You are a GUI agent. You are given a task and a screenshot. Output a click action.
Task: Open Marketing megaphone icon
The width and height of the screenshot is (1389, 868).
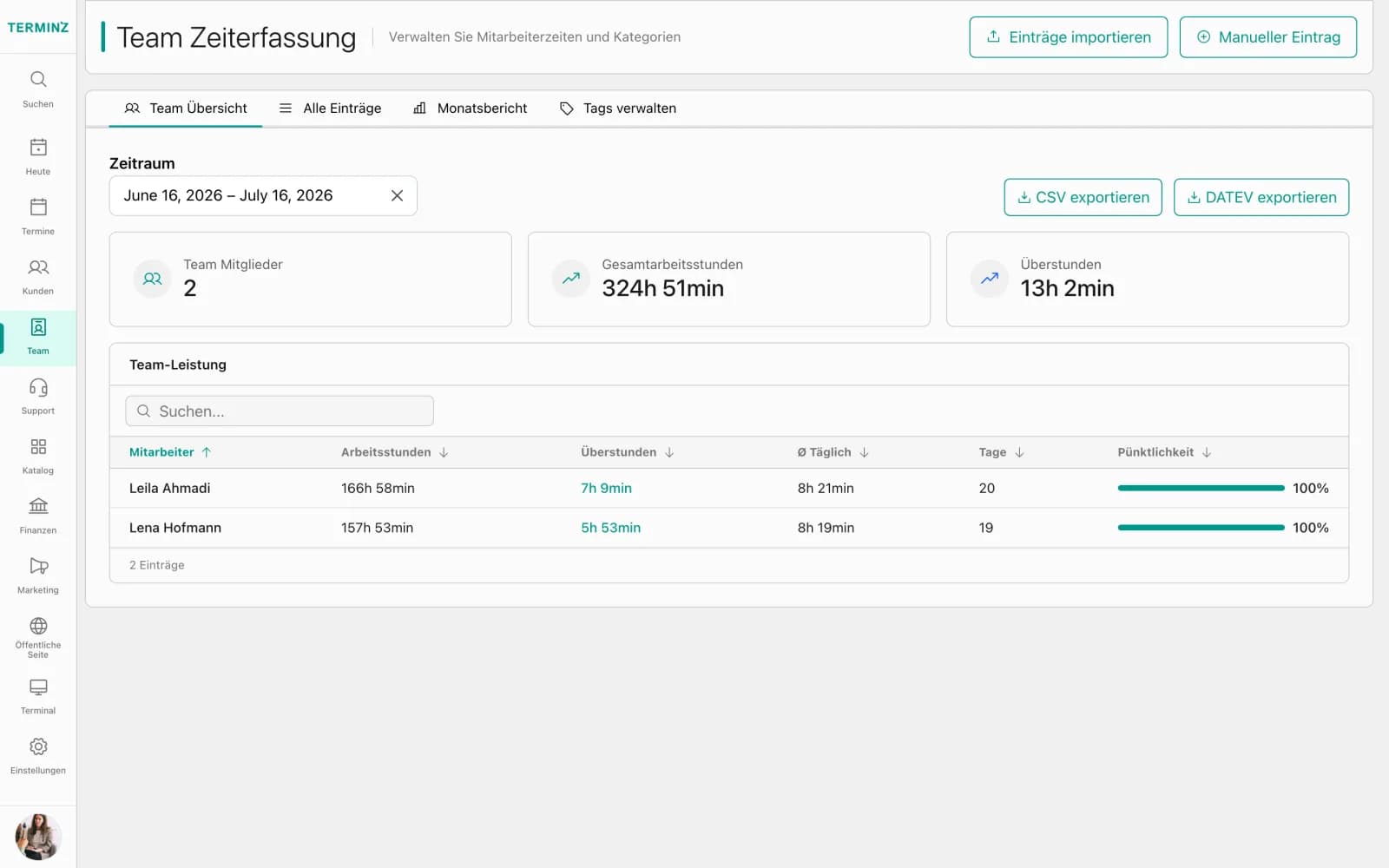coord(38,566)
